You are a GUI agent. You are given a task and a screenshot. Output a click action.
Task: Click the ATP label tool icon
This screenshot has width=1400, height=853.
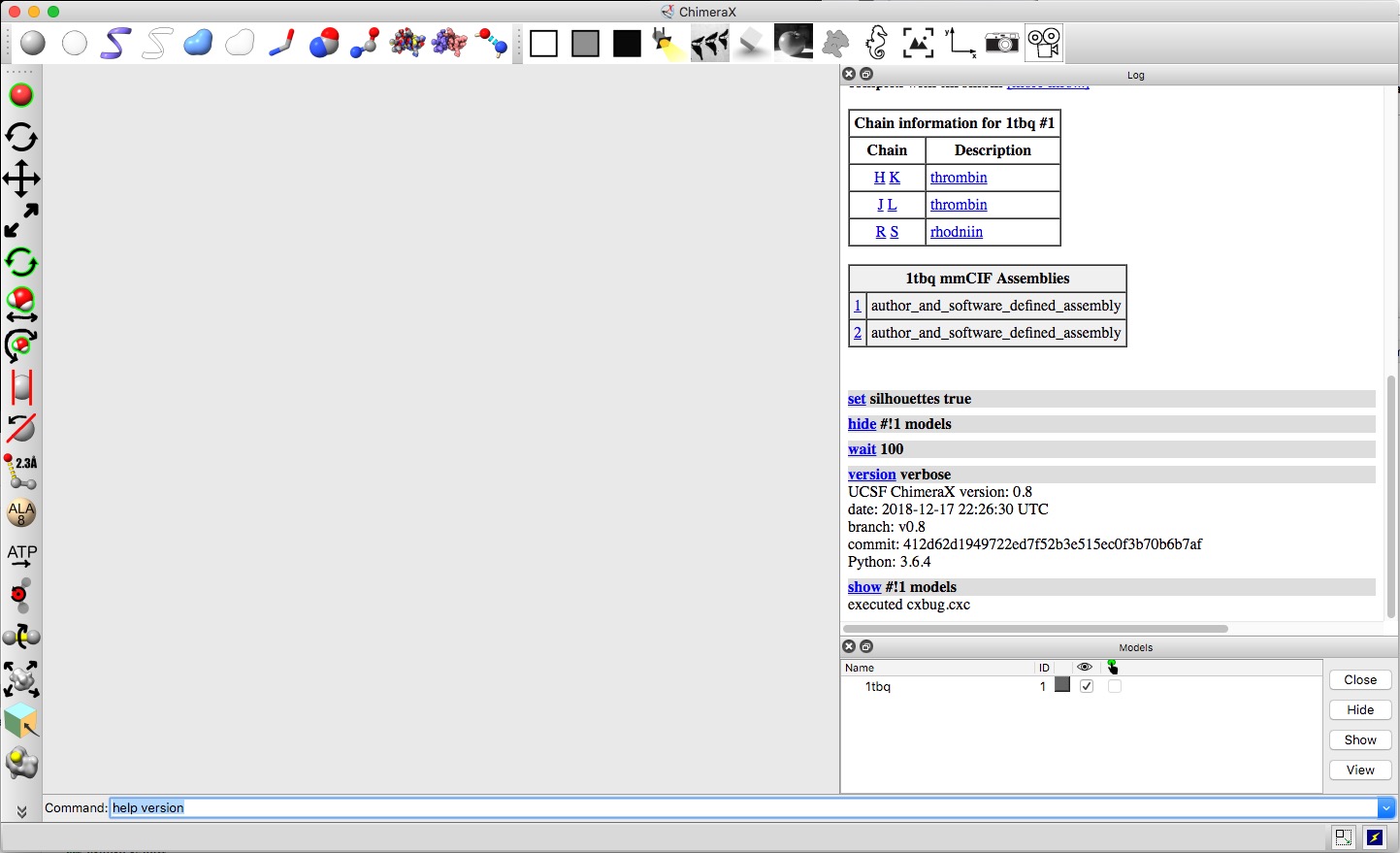[21, 555]
